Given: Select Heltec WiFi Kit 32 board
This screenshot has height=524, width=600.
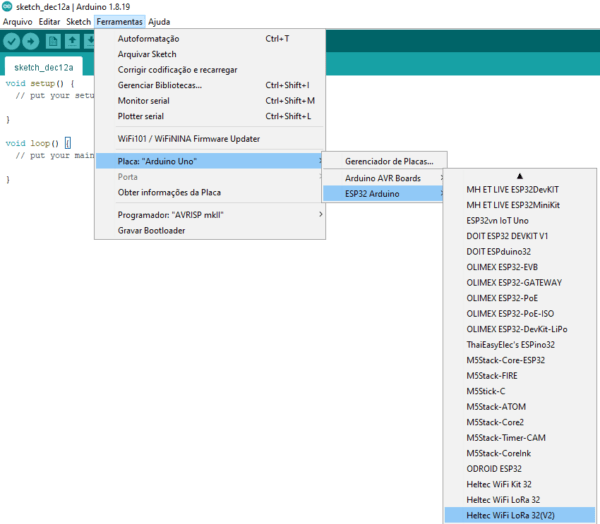Looking at the screenshot, I should (520, 484).
